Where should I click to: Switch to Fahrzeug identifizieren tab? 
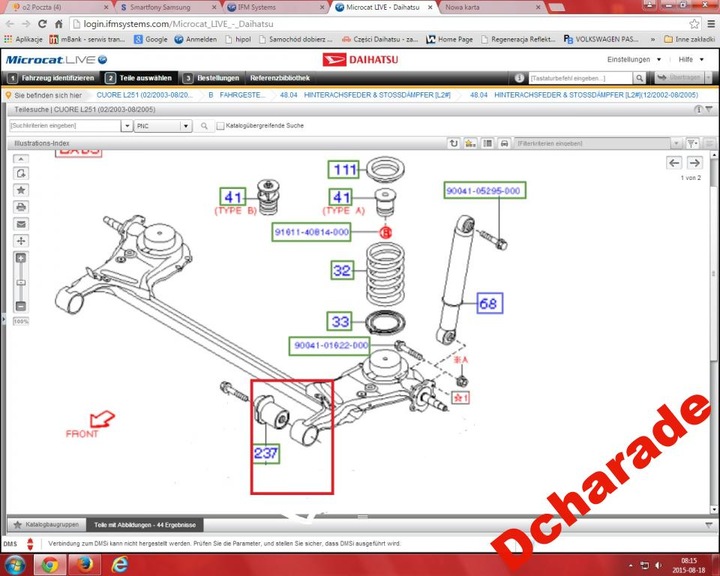(50, 77)
